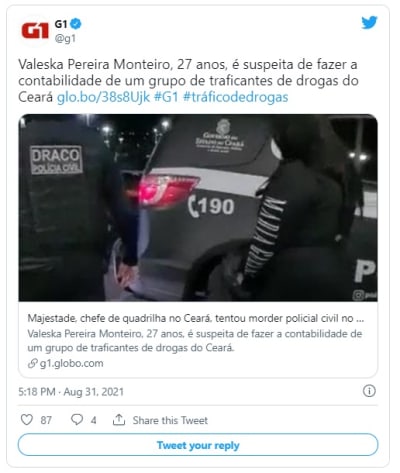Click the share arrow icon
This screenshot has width=400, height=473.
(119, 420)
